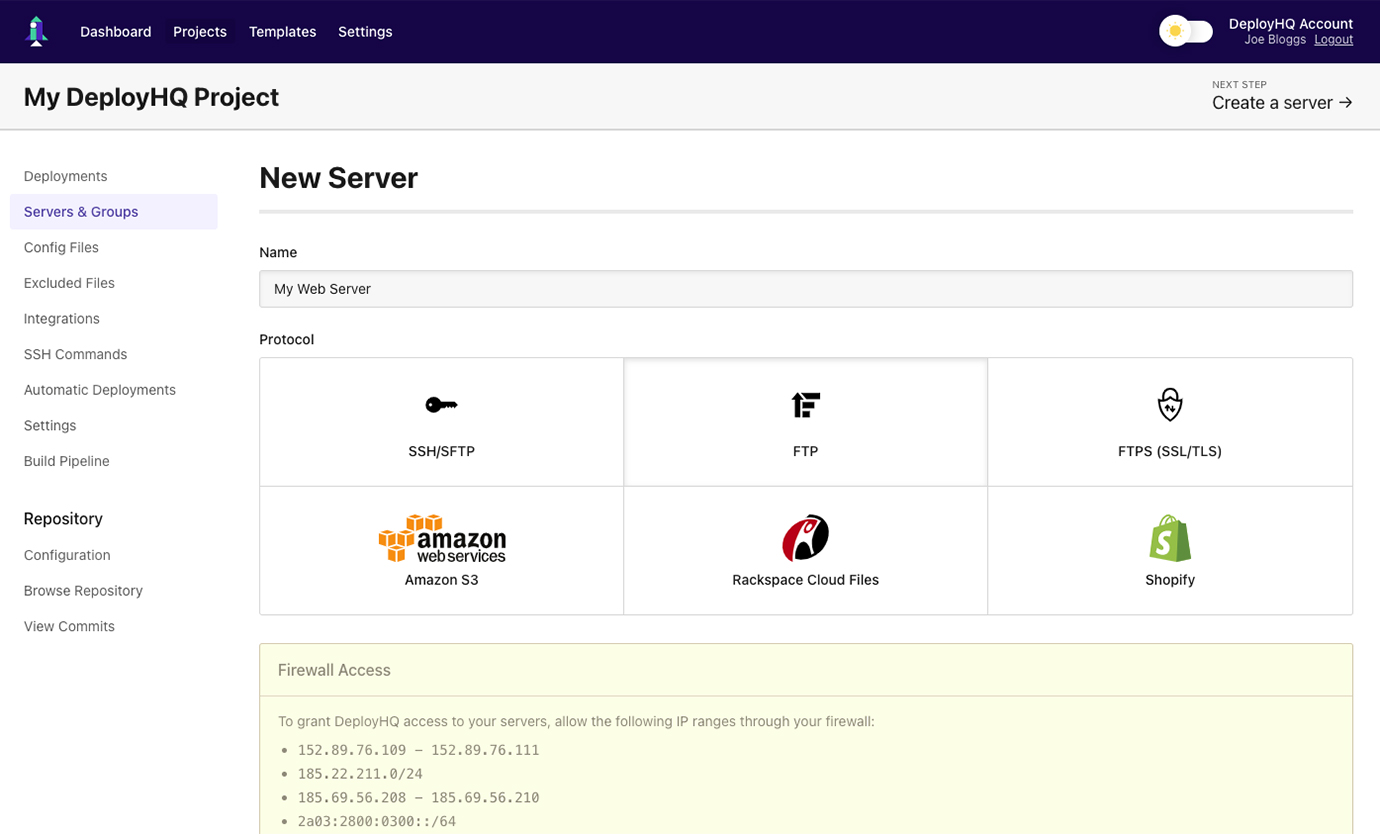Open Browse Repository in sidebar
This screenshot has width=1380, height=834.
click(83, 591)
